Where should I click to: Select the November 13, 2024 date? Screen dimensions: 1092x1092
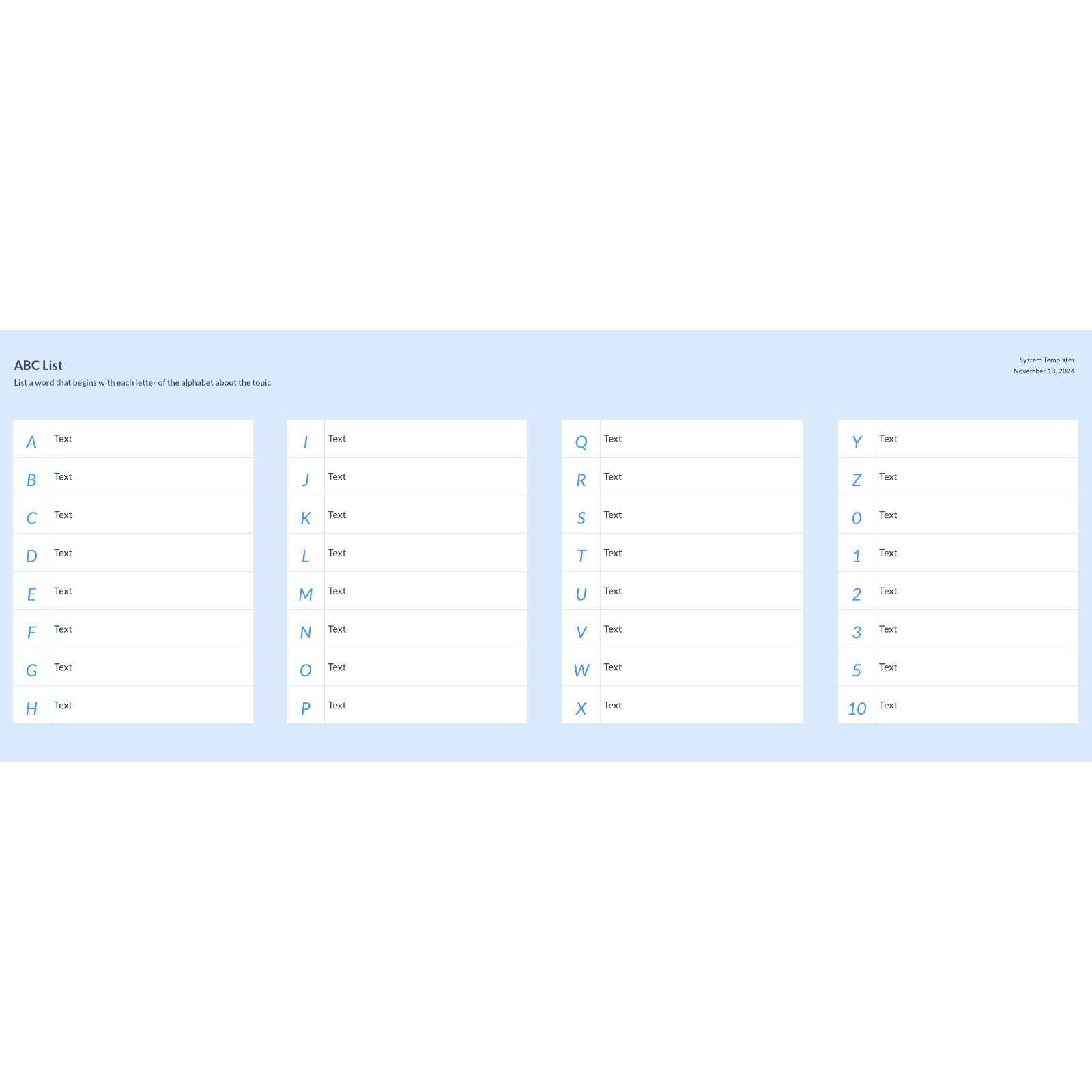pyautogui.click(x=1044, y=371)
